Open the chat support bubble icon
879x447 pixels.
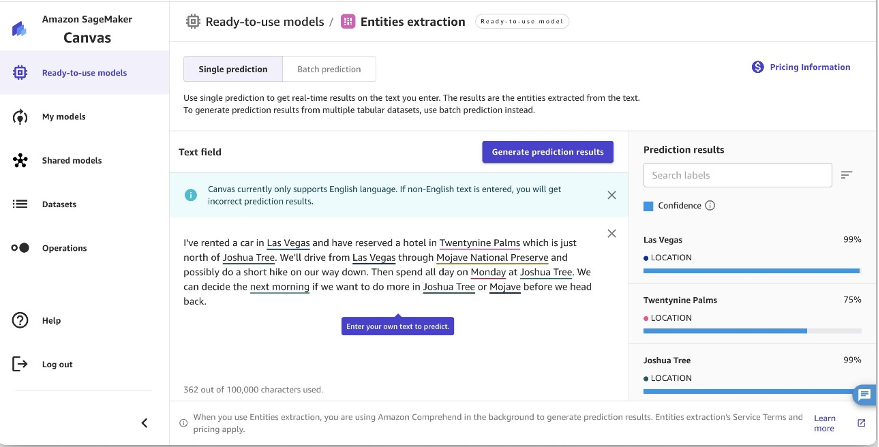pos(864,394)
